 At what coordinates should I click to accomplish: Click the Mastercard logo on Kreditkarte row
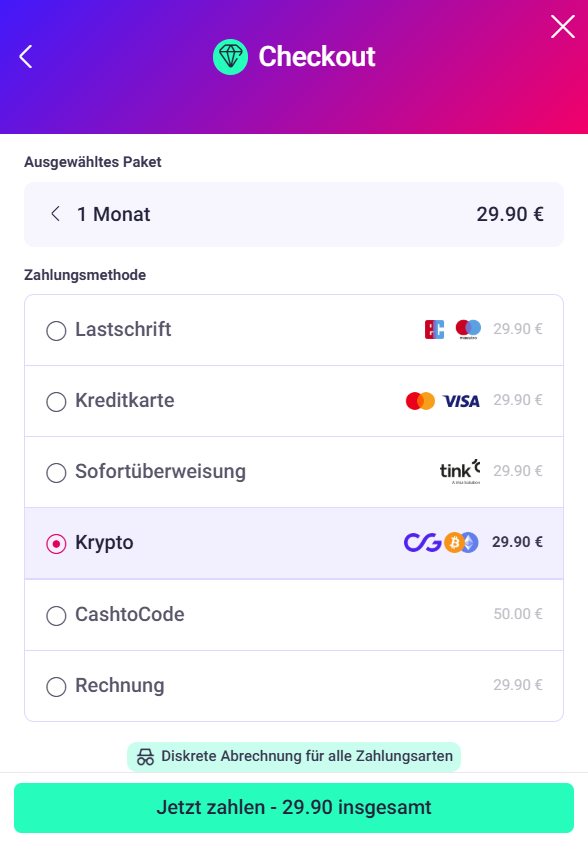(x=420, y=401)
